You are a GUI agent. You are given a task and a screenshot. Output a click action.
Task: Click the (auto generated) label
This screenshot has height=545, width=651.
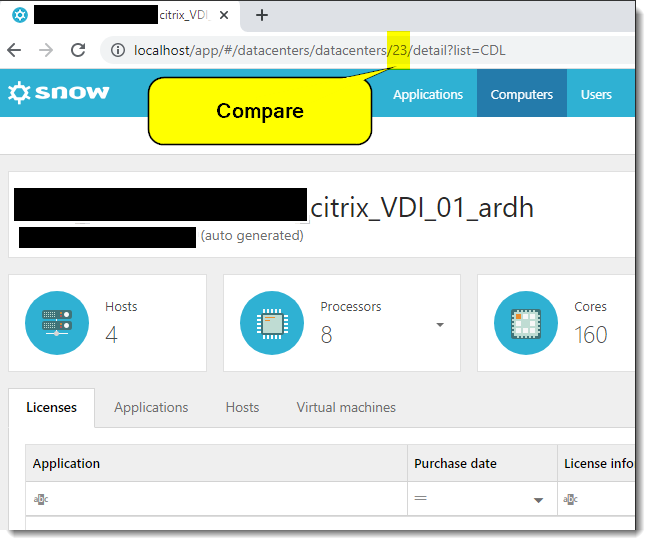point(252,236)
